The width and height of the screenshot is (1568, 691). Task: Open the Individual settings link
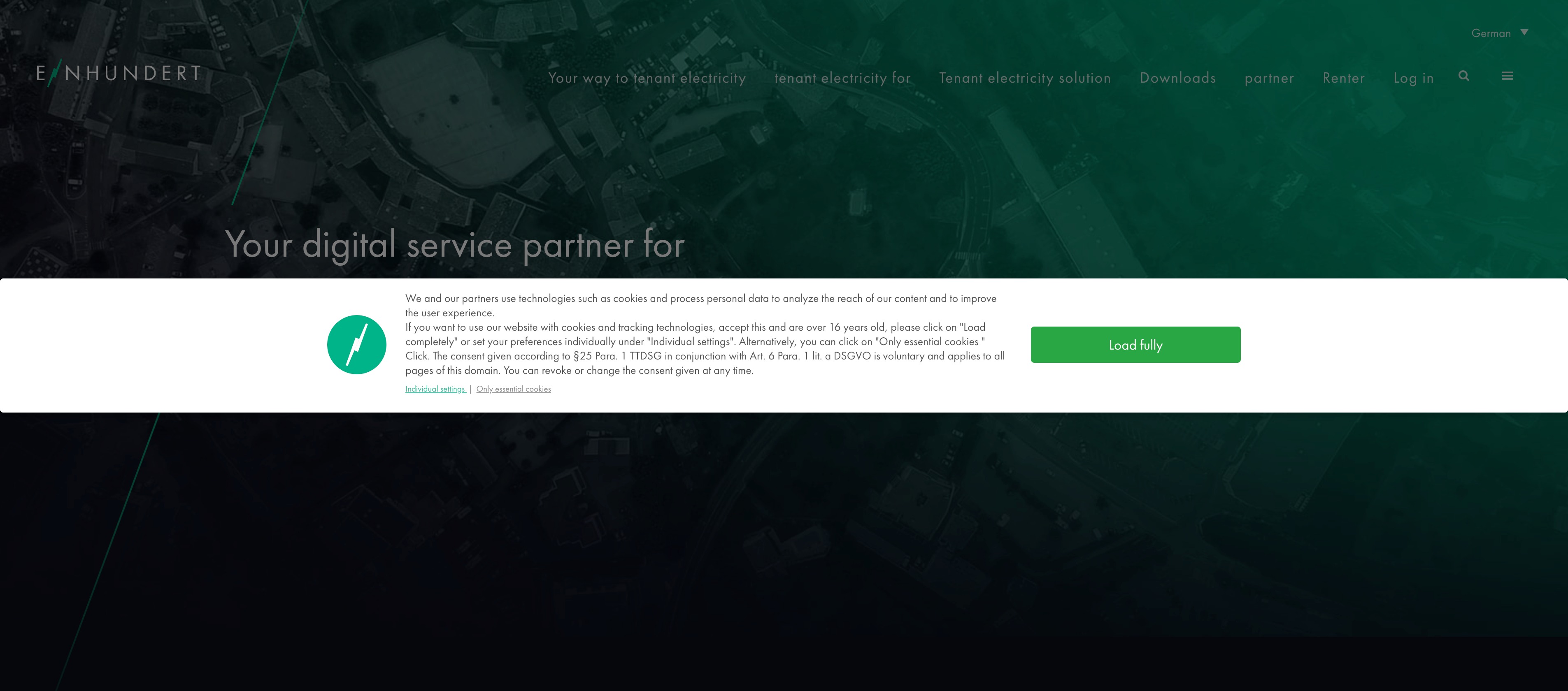tap(436, 389)
